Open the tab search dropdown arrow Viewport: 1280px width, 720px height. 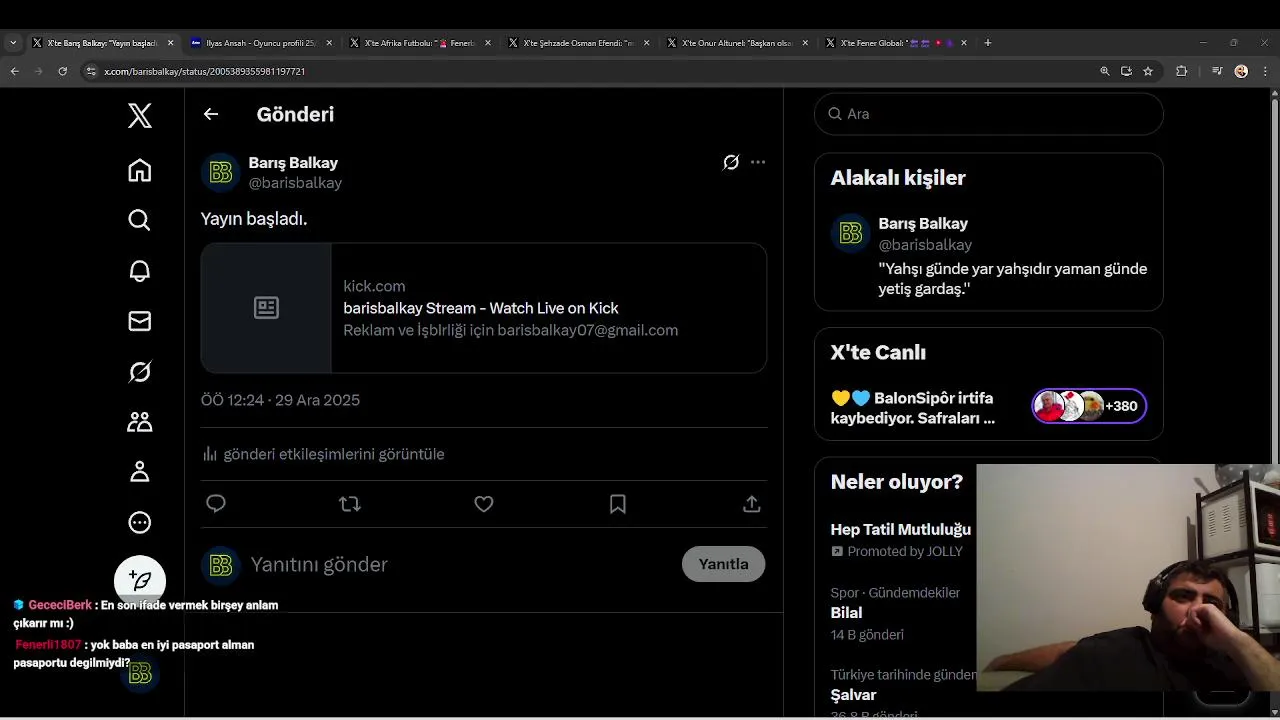13,43
